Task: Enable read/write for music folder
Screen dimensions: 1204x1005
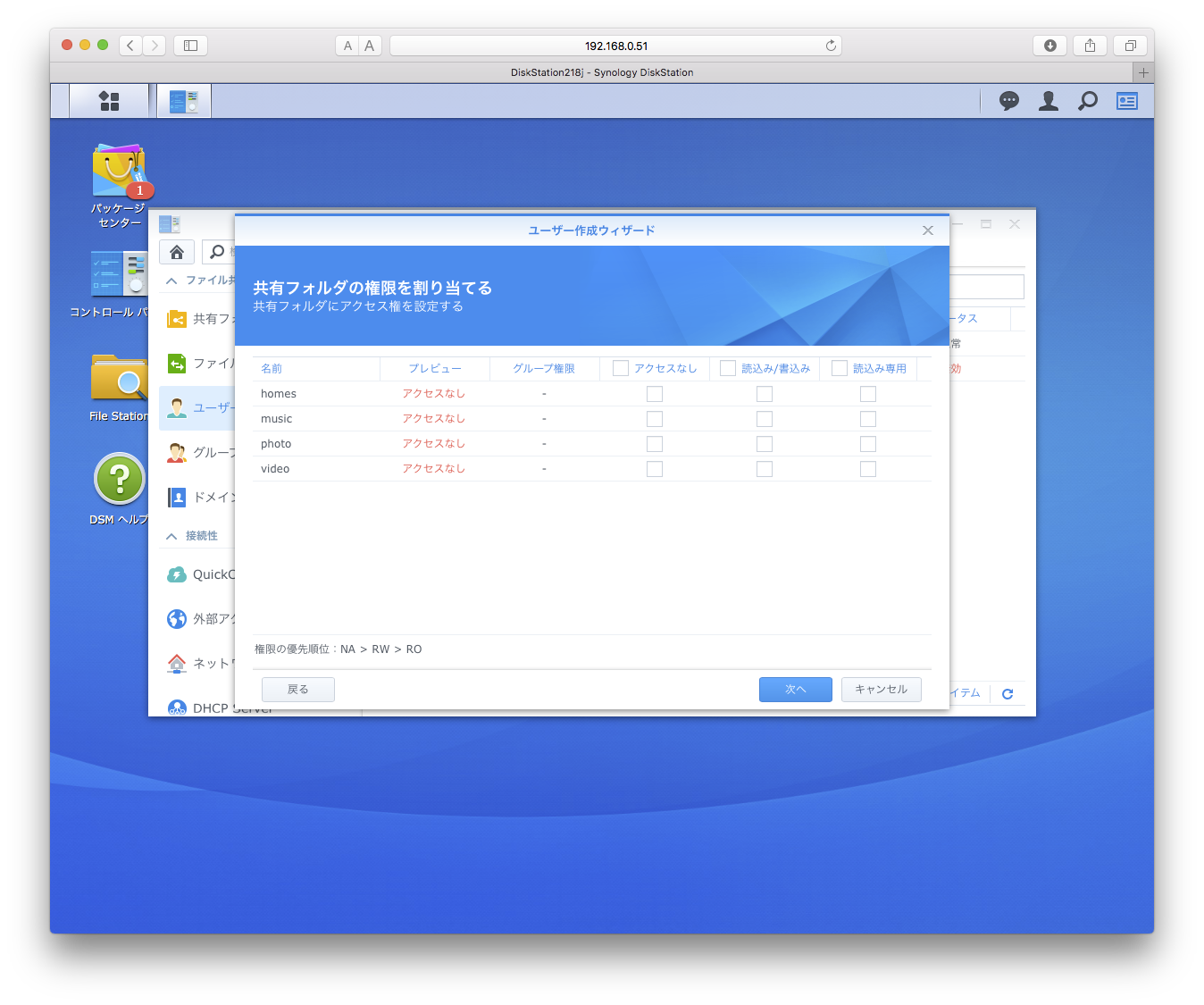Action: pos(765,419)
